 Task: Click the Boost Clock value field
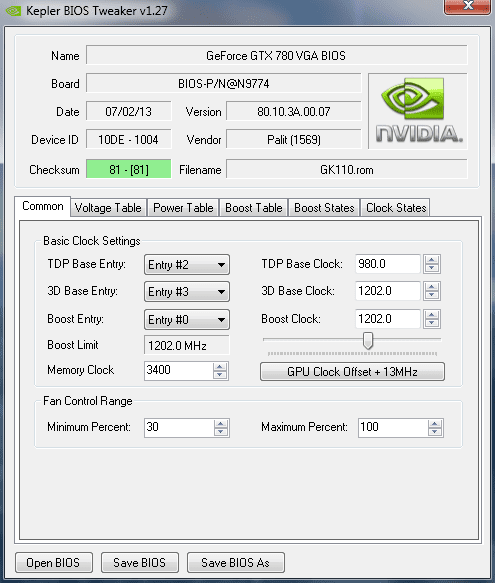tap(388, 319)
